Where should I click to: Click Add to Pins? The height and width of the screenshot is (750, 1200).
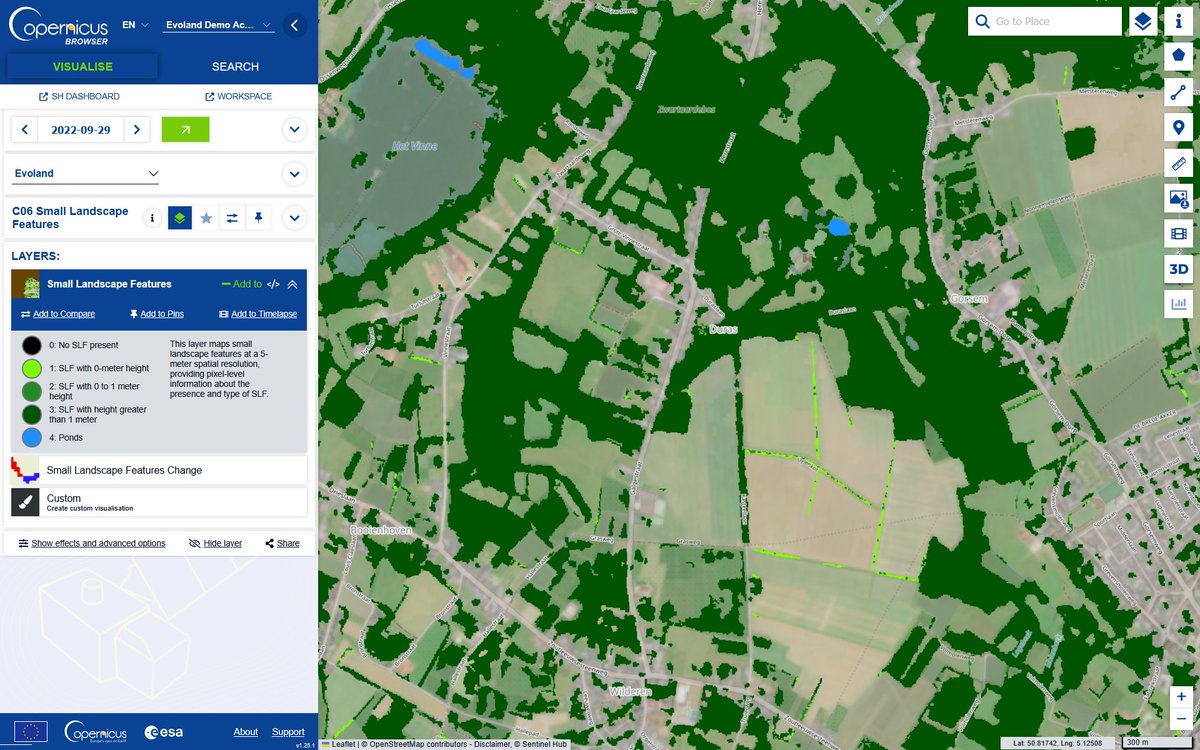point(157,314)
